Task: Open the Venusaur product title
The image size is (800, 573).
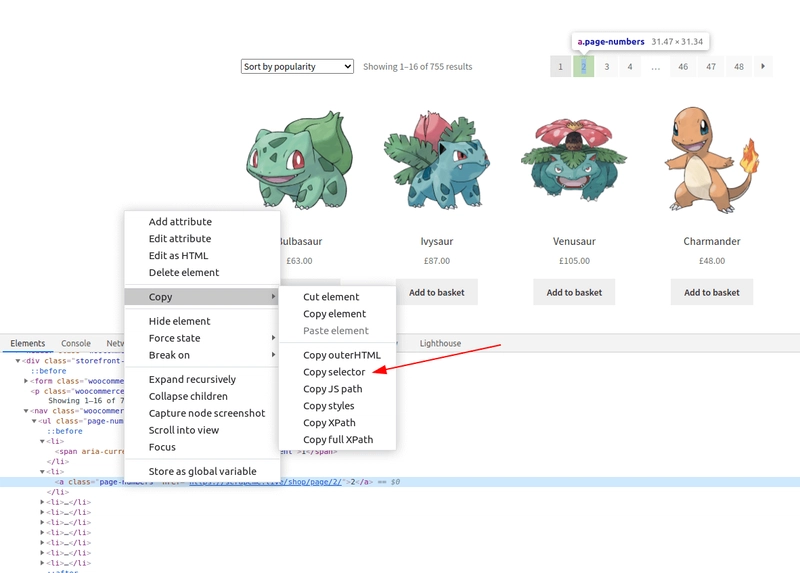Action: pyautogui.click(x=574, y=241)
